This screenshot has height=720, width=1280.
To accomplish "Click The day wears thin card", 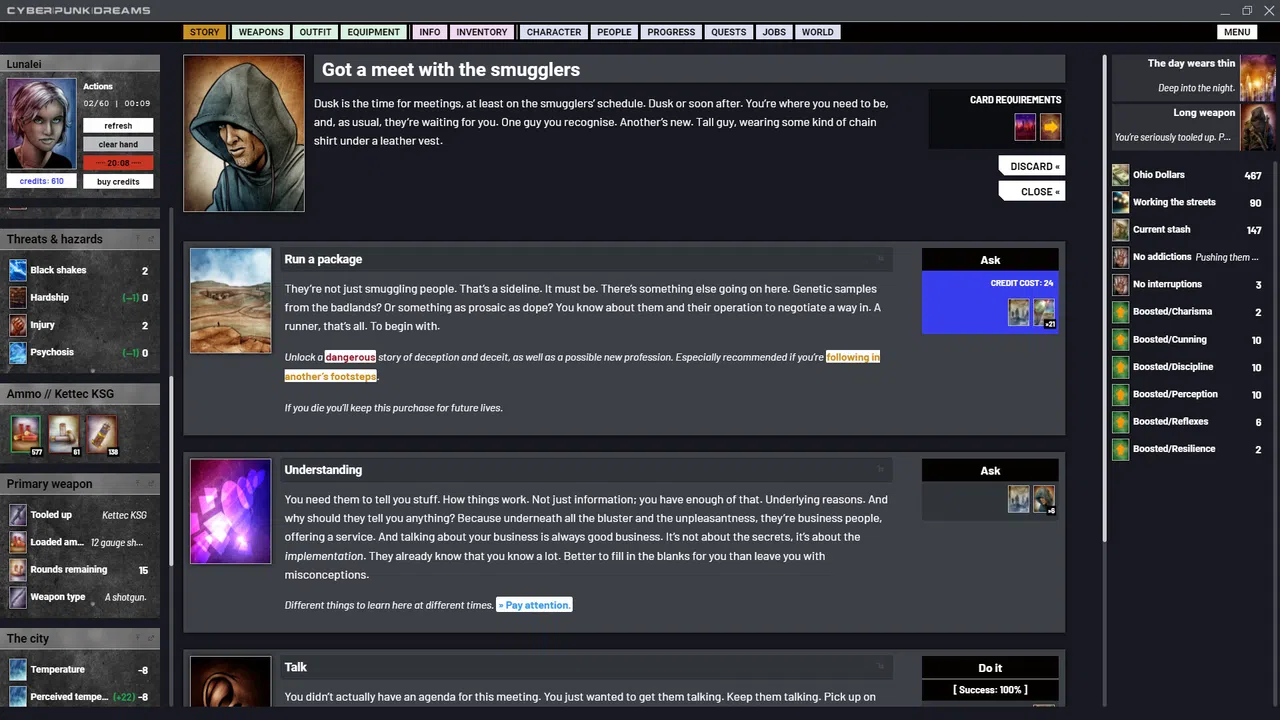I will coord(1195,76).
